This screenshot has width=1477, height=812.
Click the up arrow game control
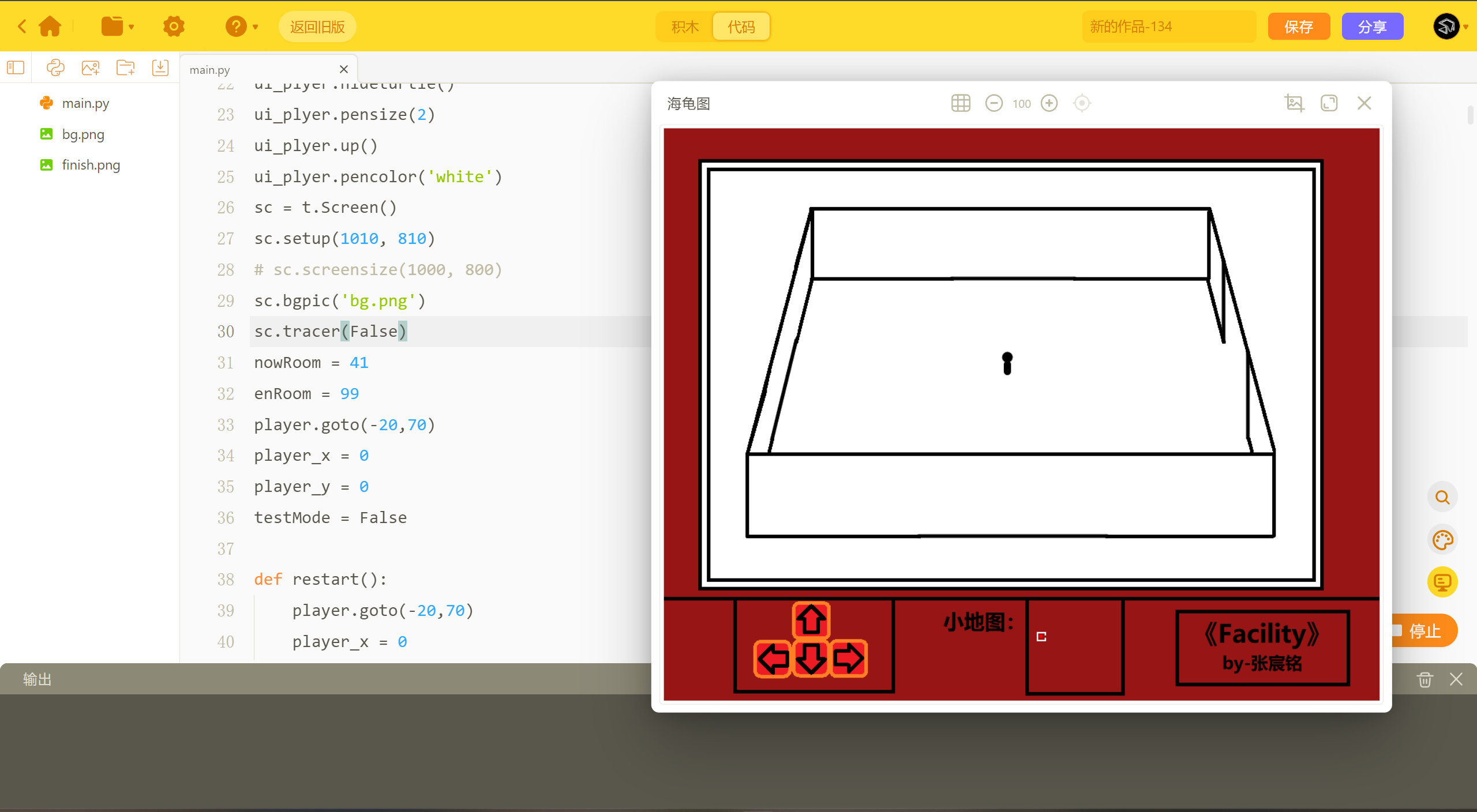tap(811, 620)
